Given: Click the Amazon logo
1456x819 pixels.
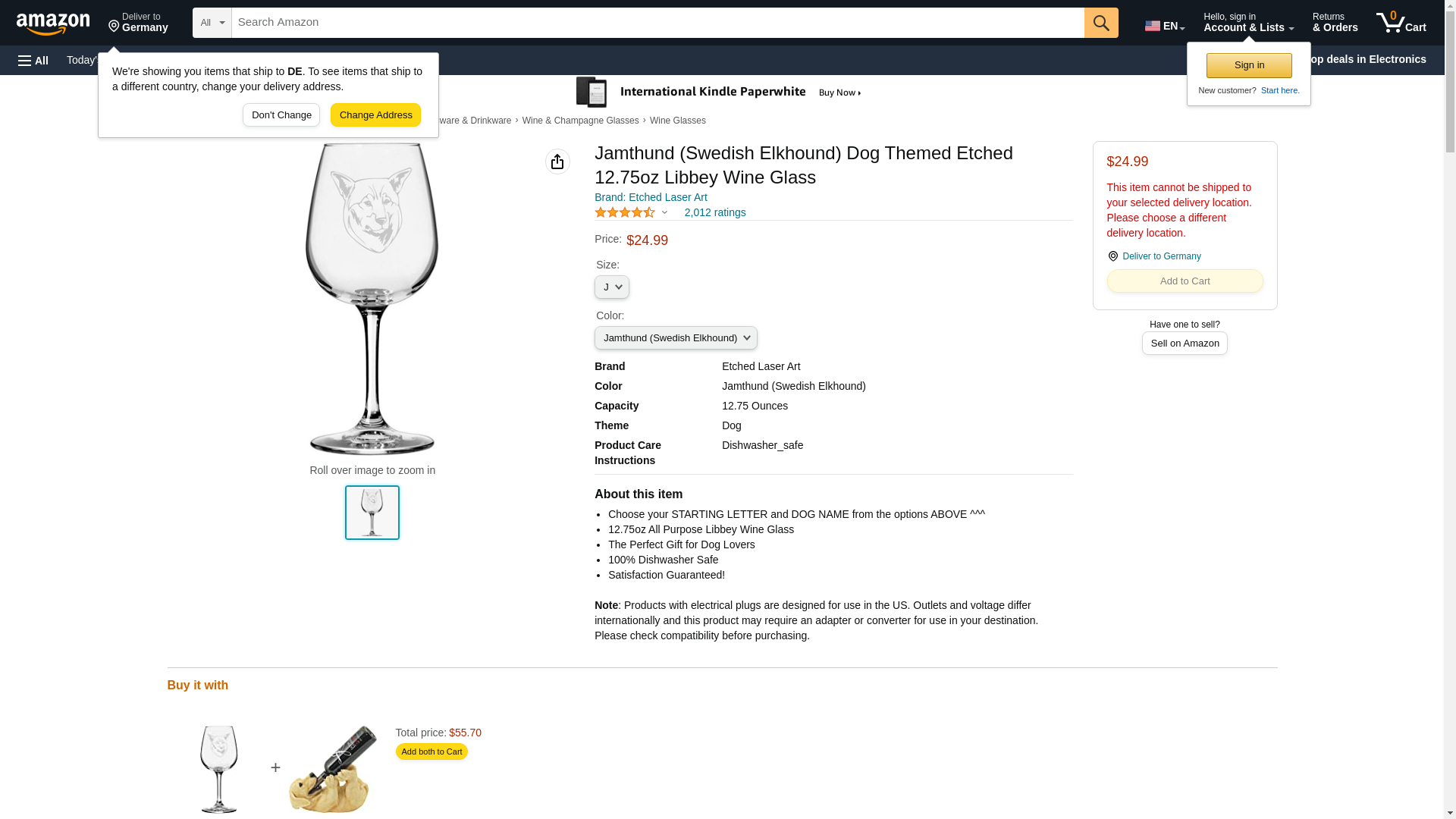Looking at the screenshot, I should click(53, 24).
